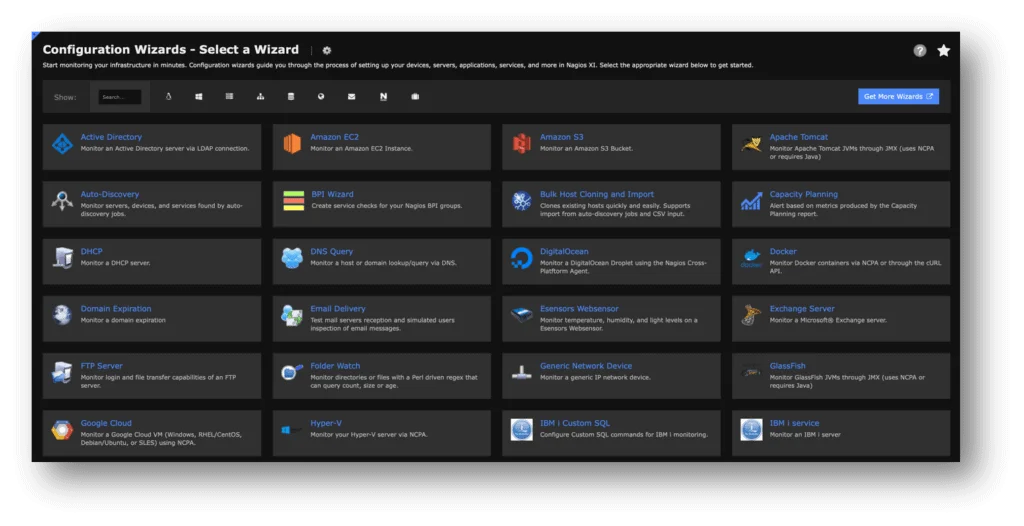1024x526 pixels.
Task: Click the Generic Network Device icon
Action: (x=522, y=372)
